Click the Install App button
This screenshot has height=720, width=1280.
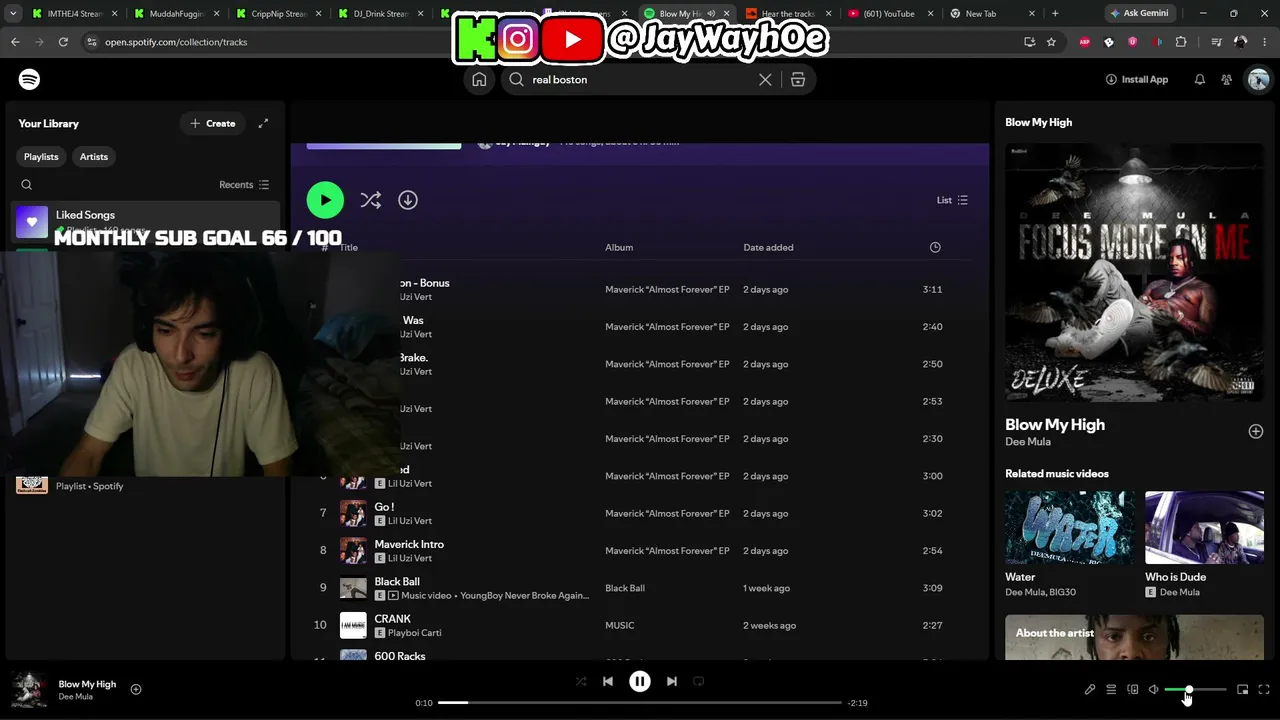pos(1137,80)
